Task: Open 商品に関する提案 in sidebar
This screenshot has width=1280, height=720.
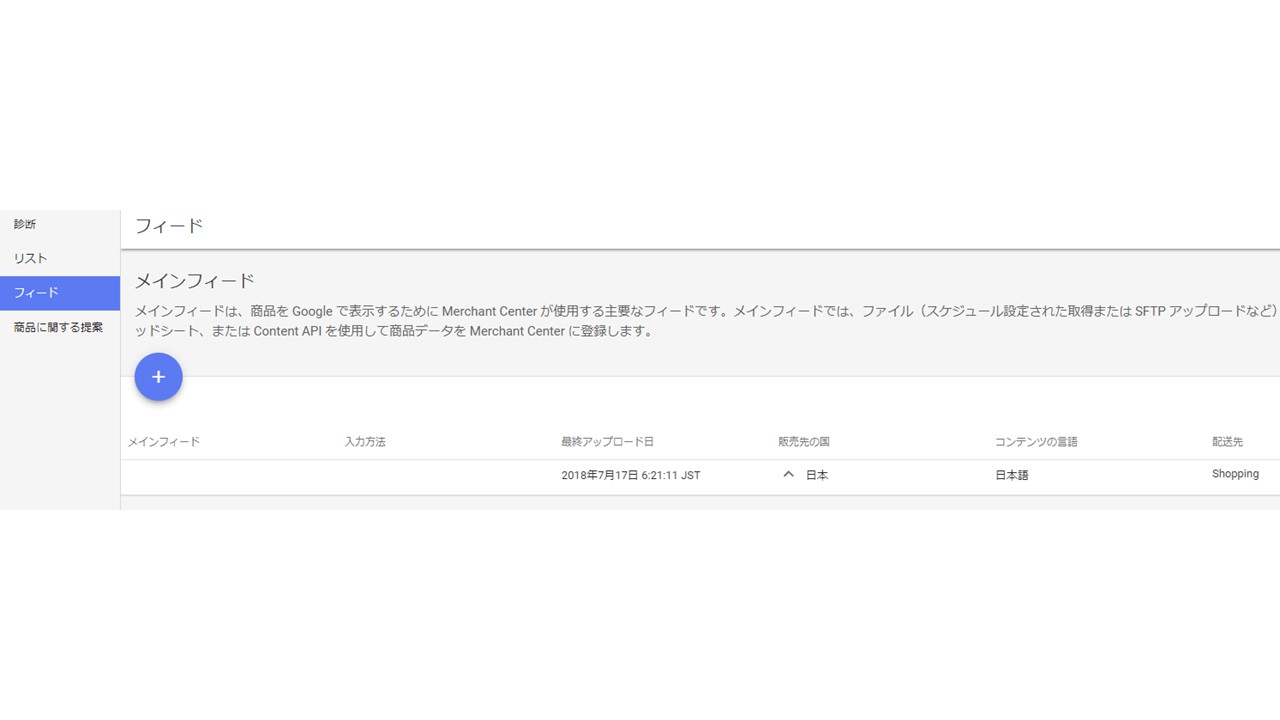Action: click(x=60, y=327)
